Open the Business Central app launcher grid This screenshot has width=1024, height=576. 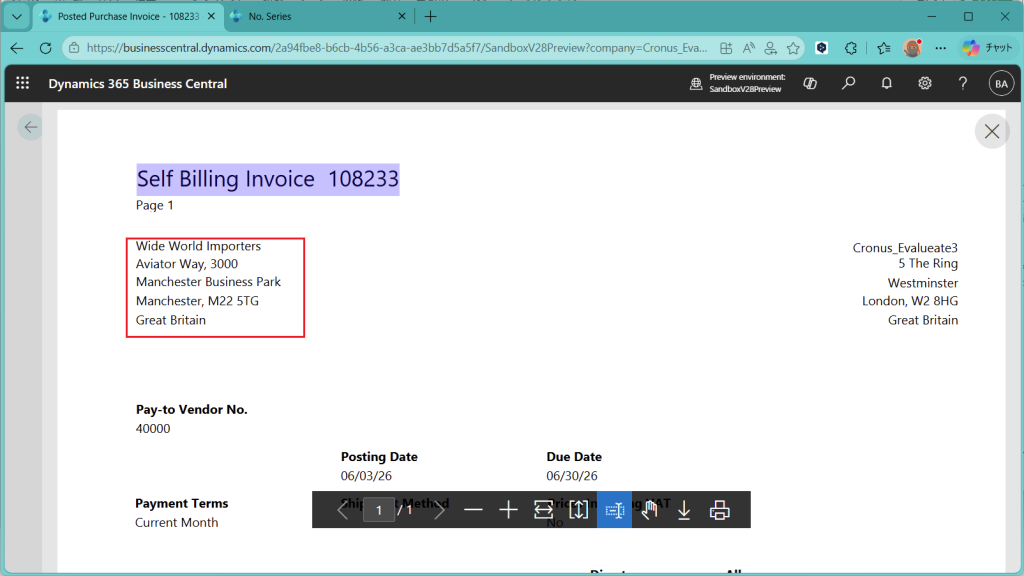(x=22, y=84)
